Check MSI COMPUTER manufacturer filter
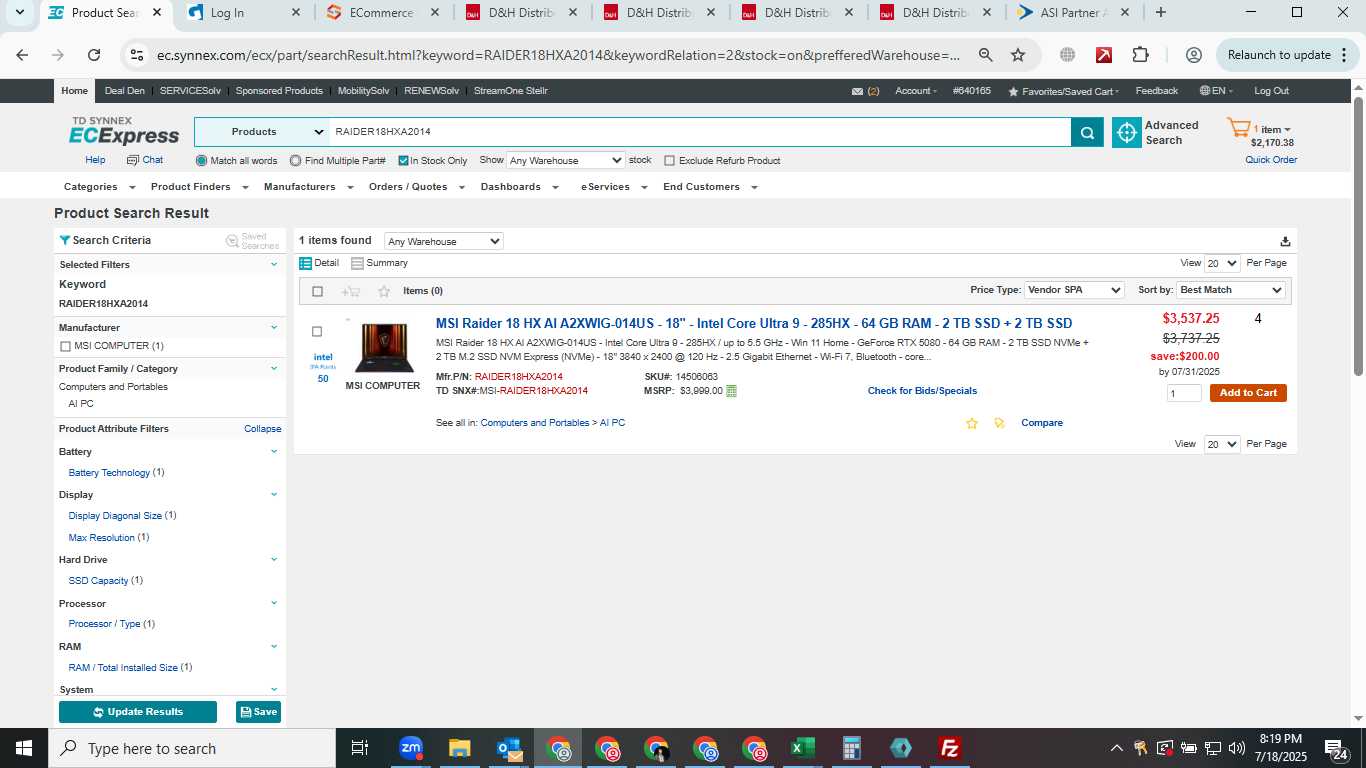Image resolution: width=1366 pixels, height=768 pixels. (x=66, y=346)
